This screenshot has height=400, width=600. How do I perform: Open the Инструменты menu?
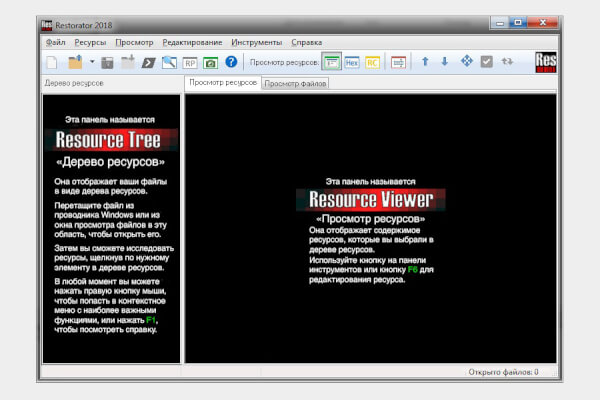pos(256,42)
